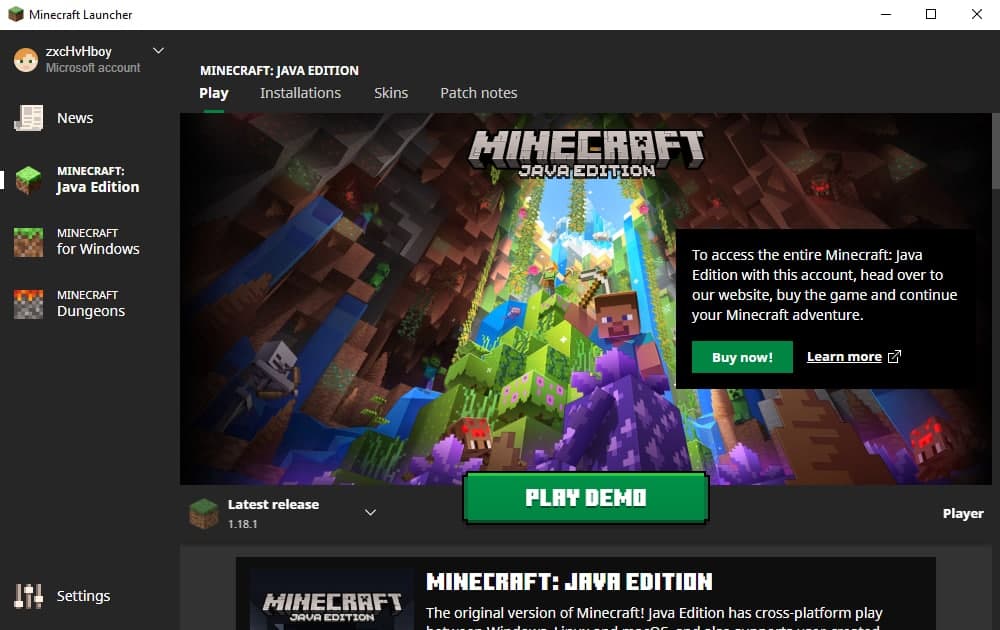Screen dimensions: 1000x630
Task: Click the 1.18.1 version text
Action: (242, 524)
